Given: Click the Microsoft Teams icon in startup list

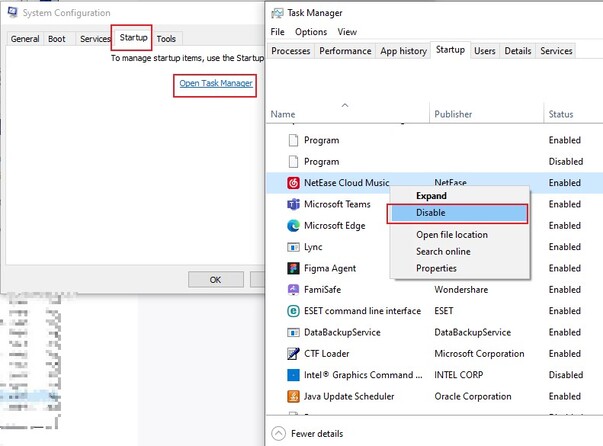Looking at the screenshot, I should click(293, 204).
